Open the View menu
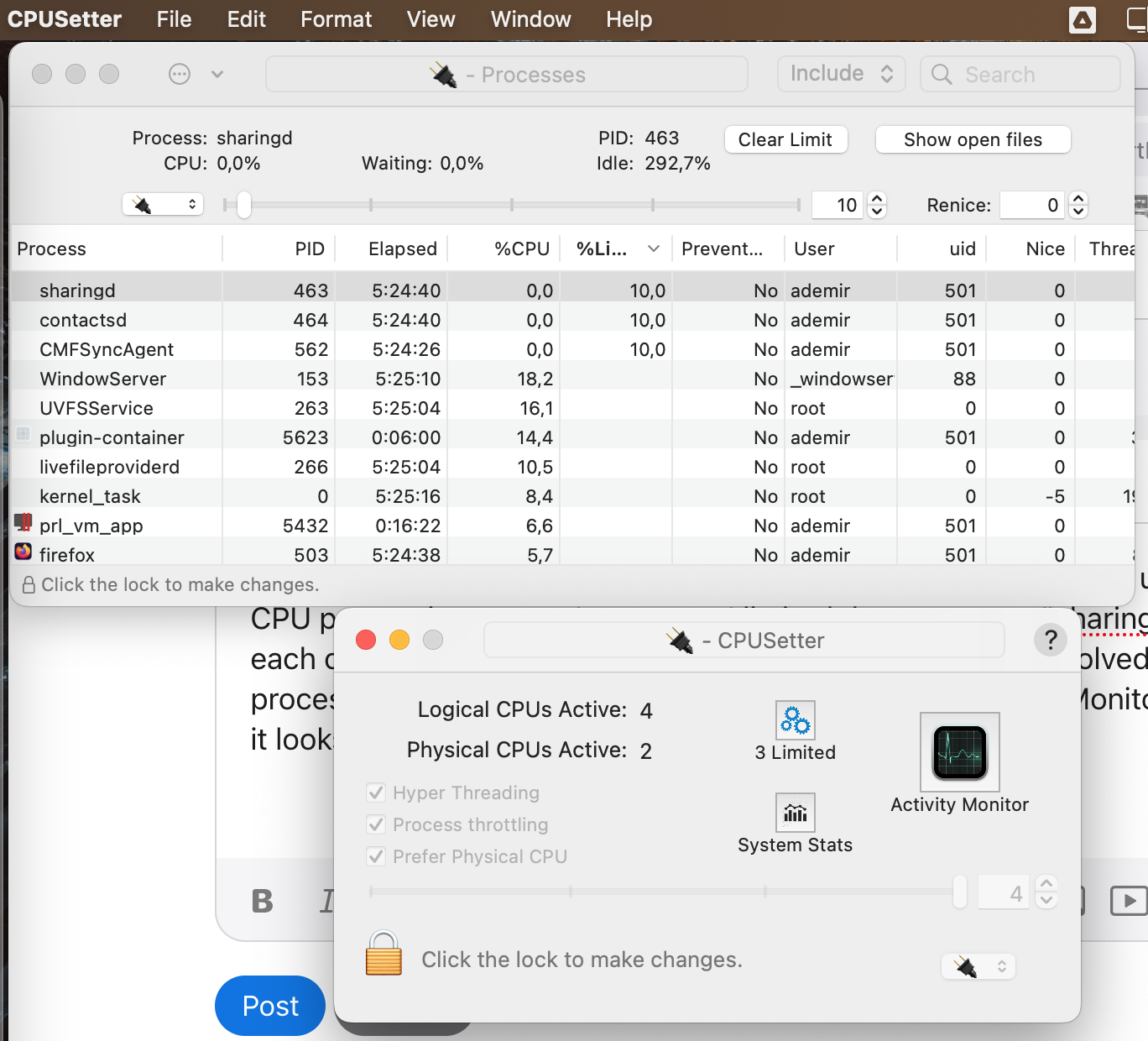Image resolution: width=1148 pixels, height=1041 pixels. point(430,19)
